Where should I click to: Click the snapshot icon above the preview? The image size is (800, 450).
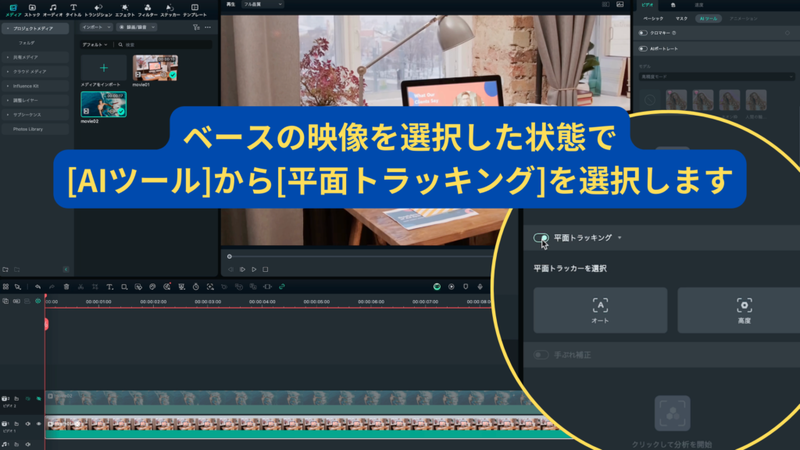[620, 4]
